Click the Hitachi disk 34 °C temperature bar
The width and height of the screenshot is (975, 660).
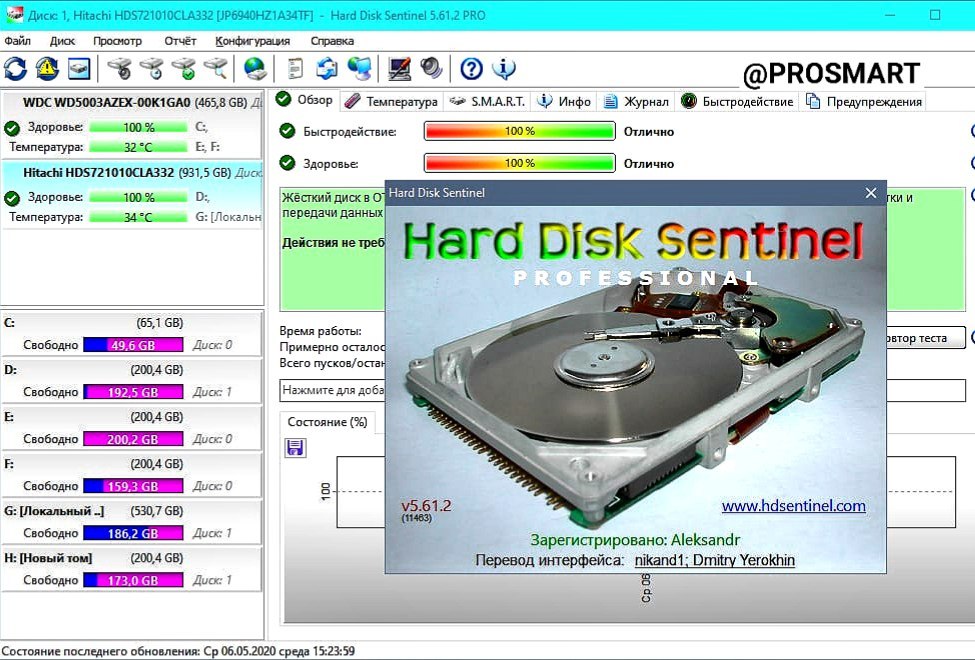[138, 217]
